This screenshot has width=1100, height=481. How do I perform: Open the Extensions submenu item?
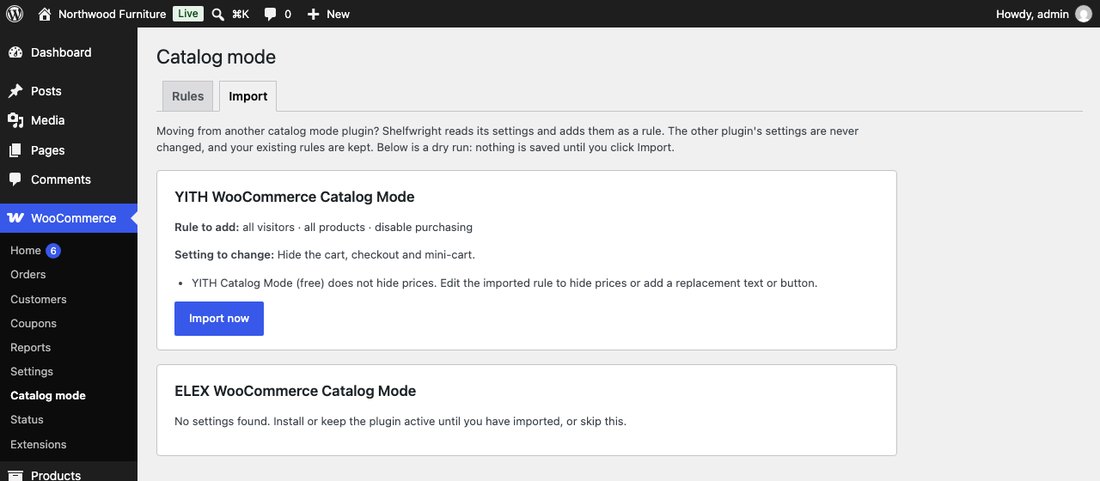[x=39, y=445]
